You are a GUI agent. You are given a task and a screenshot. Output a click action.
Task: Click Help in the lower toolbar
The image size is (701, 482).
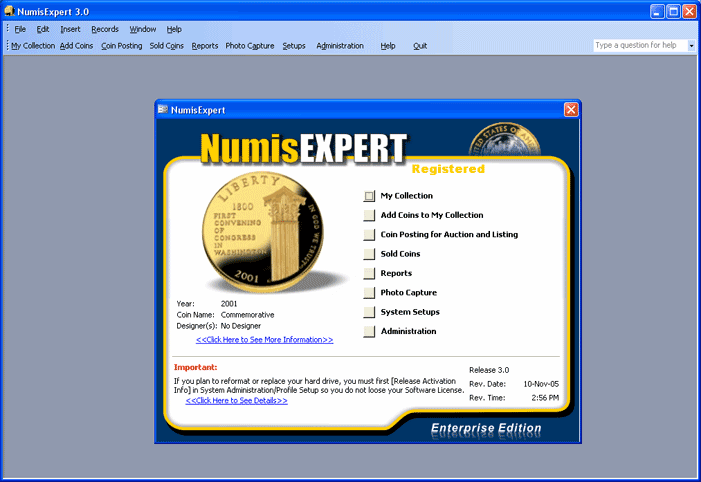388,46
